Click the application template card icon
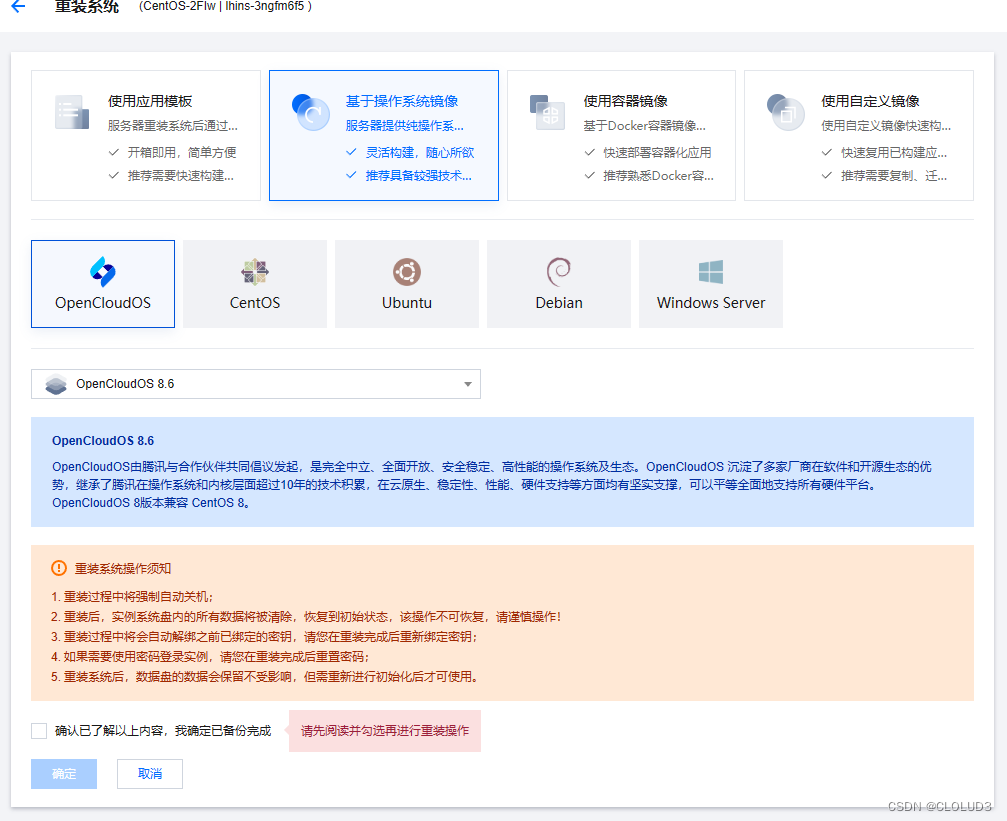This screenshot has width=1007, height=821. (72, 112)
